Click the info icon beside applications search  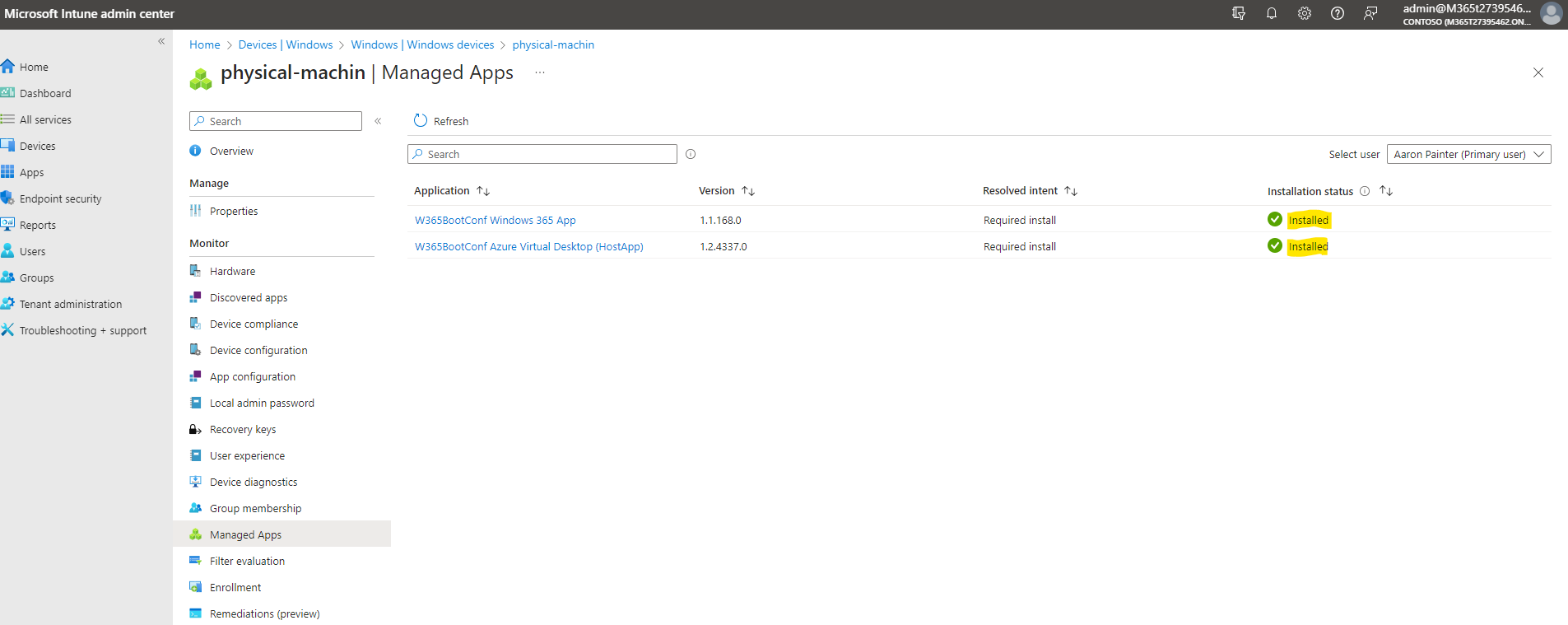point(691,154)
